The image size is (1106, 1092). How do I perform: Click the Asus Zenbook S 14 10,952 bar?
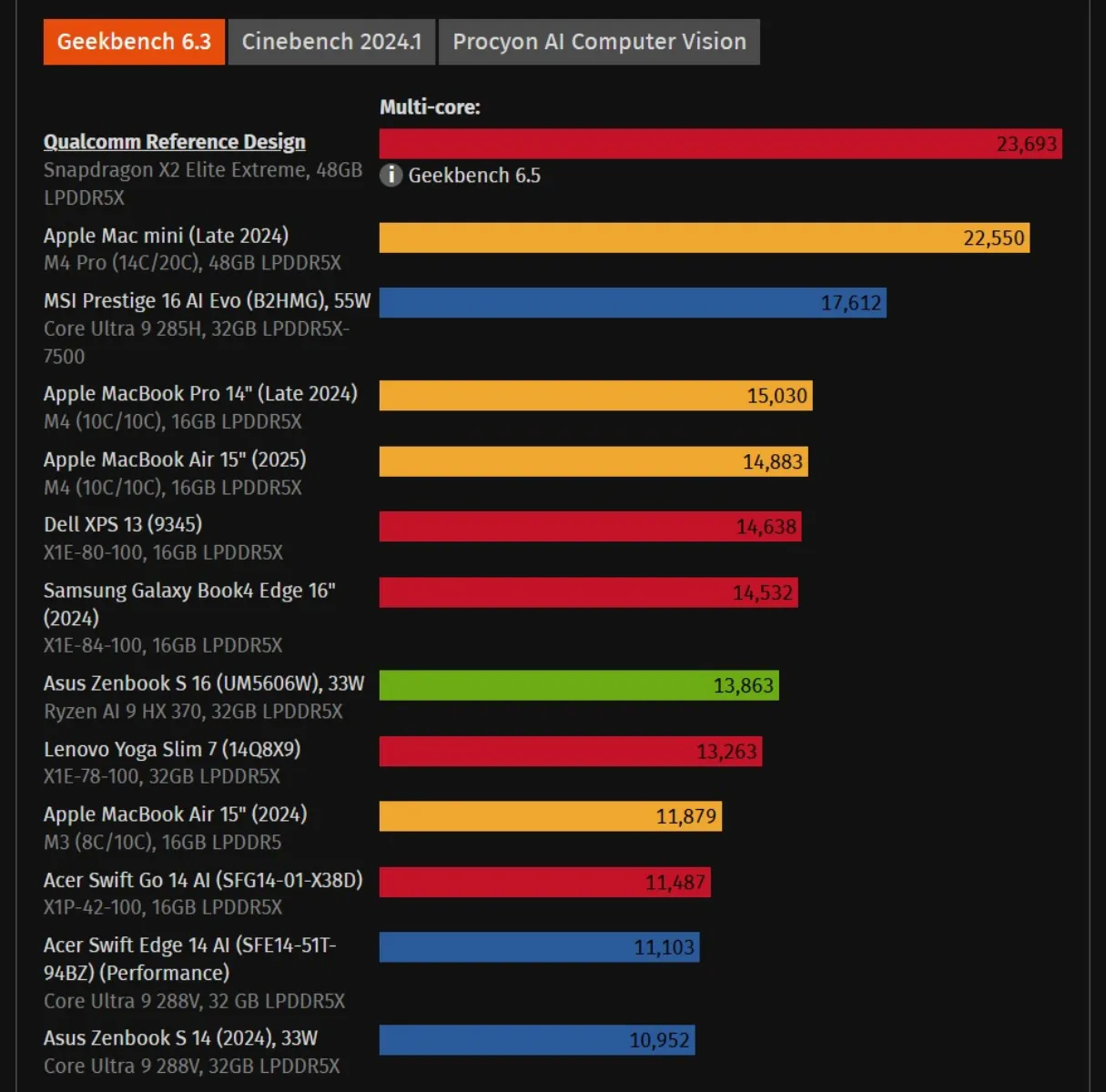[x=536, y=1040]
